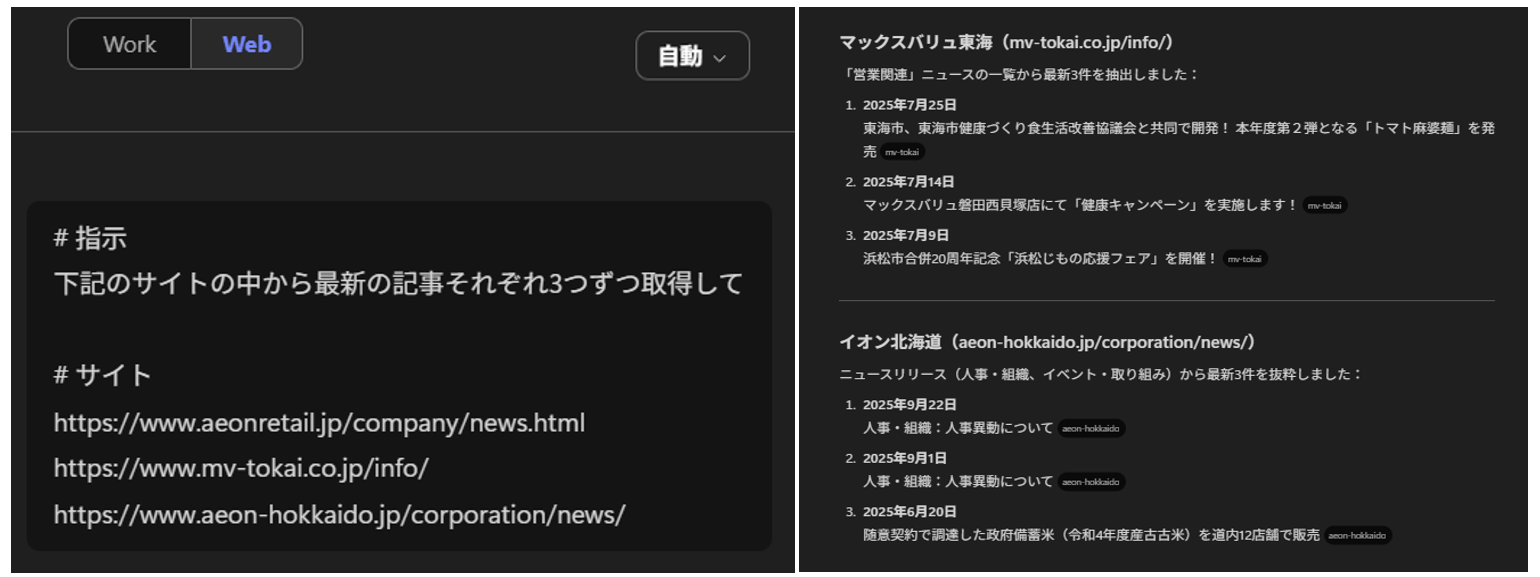1540x577 pixels.
Task: Switch to the Work tab
Action: 129,44
